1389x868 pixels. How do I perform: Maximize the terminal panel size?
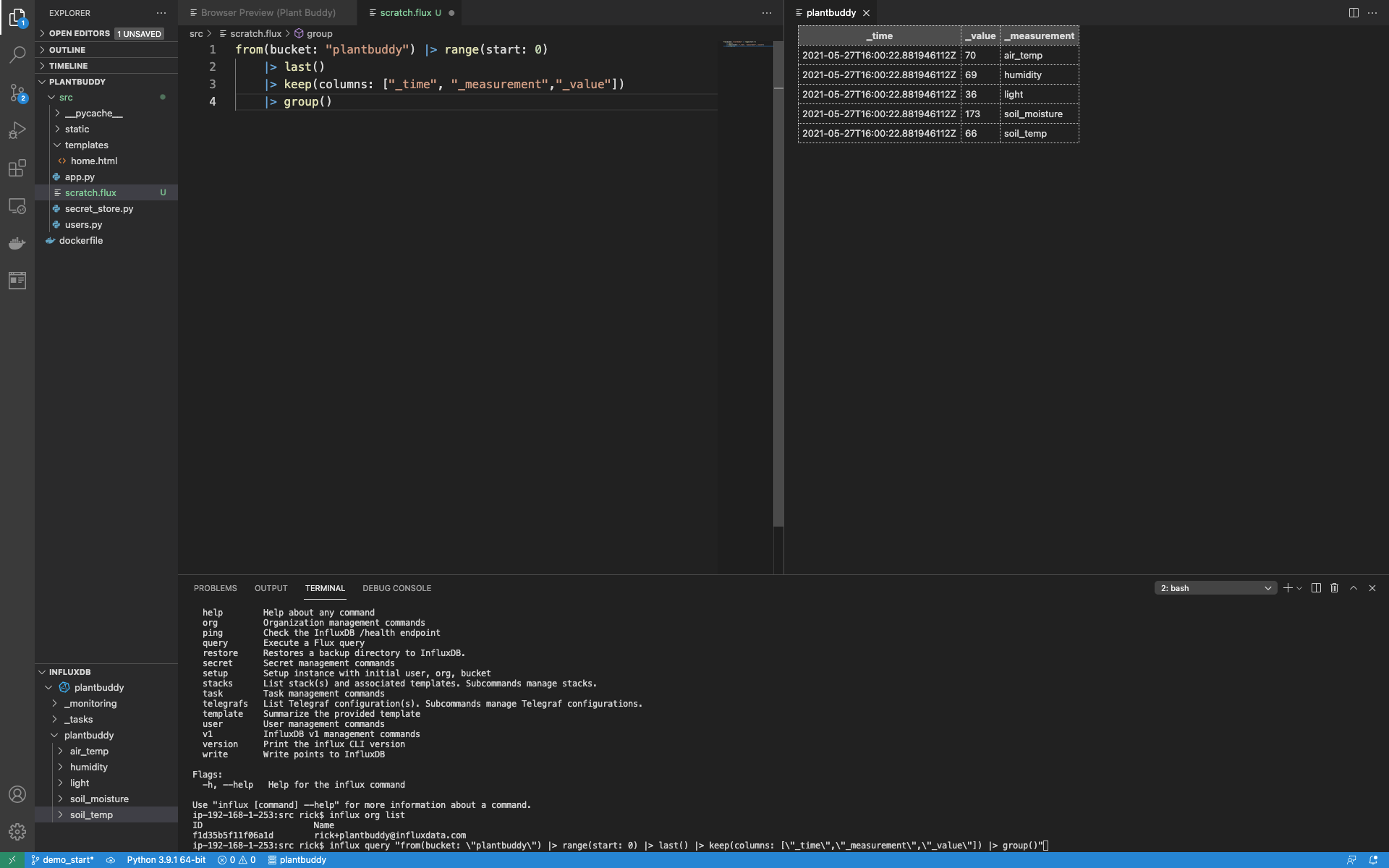point(1354,588)
